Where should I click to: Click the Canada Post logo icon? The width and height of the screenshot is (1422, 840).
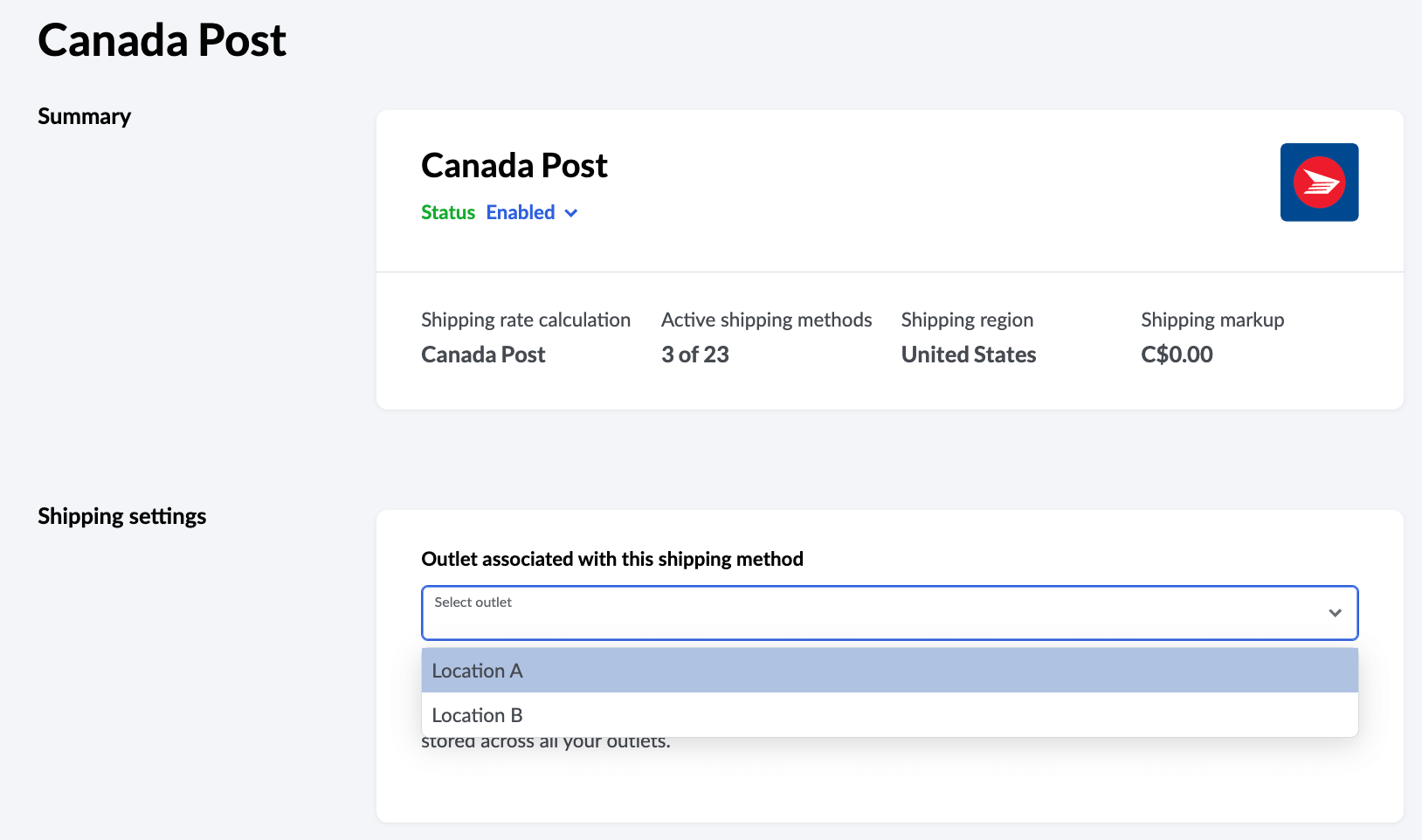pos(1319,182)
